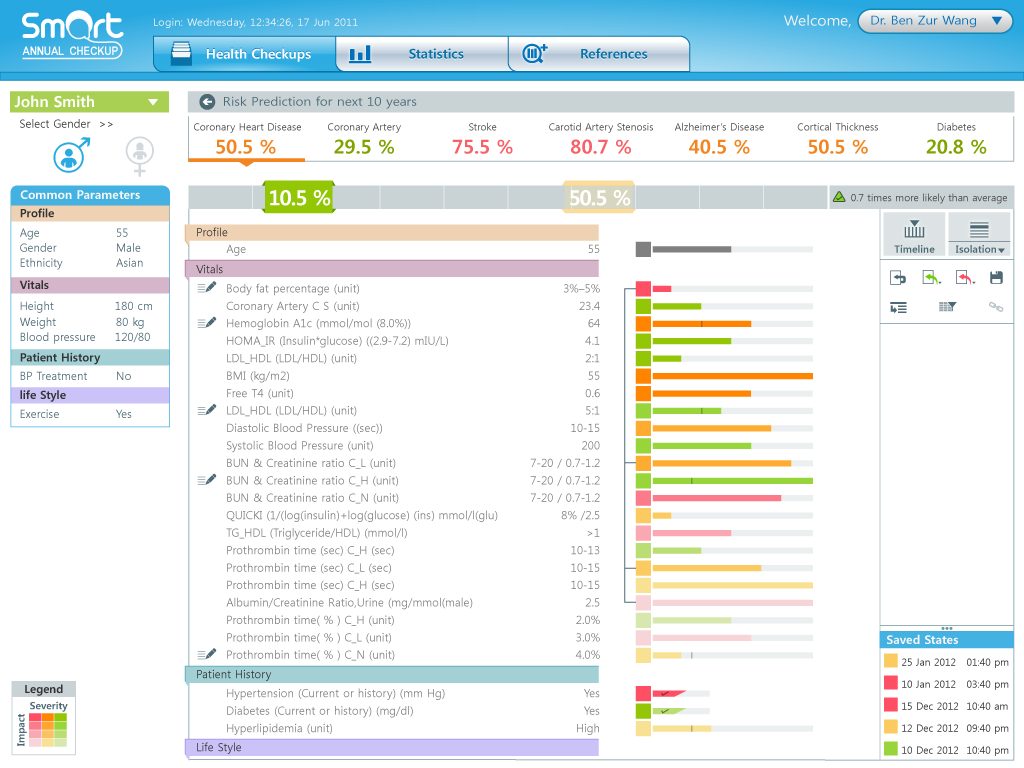Select the Stroke 75.5 % risk

click(482, 138)
